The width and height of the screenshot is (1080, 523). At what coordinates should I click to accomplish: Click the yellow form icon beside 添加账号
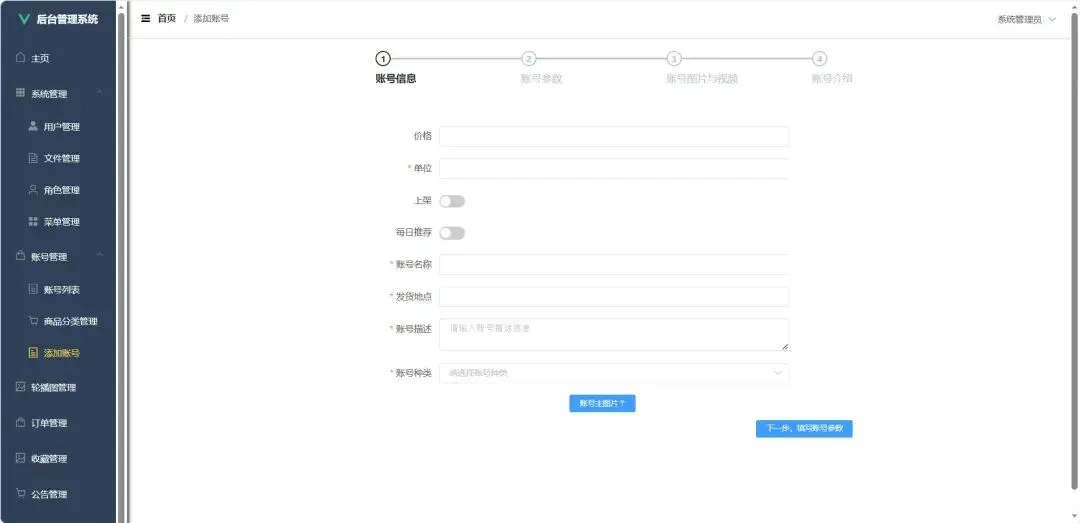click(33, 353)
